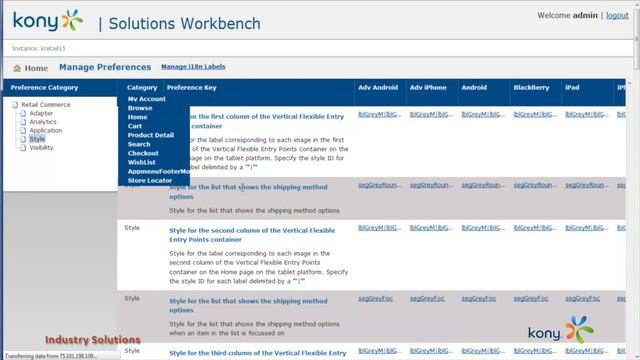Image resolution: width=640 pixels, height=360 pixels.
Task: Select Style preference category
Action: pos(37,139)
